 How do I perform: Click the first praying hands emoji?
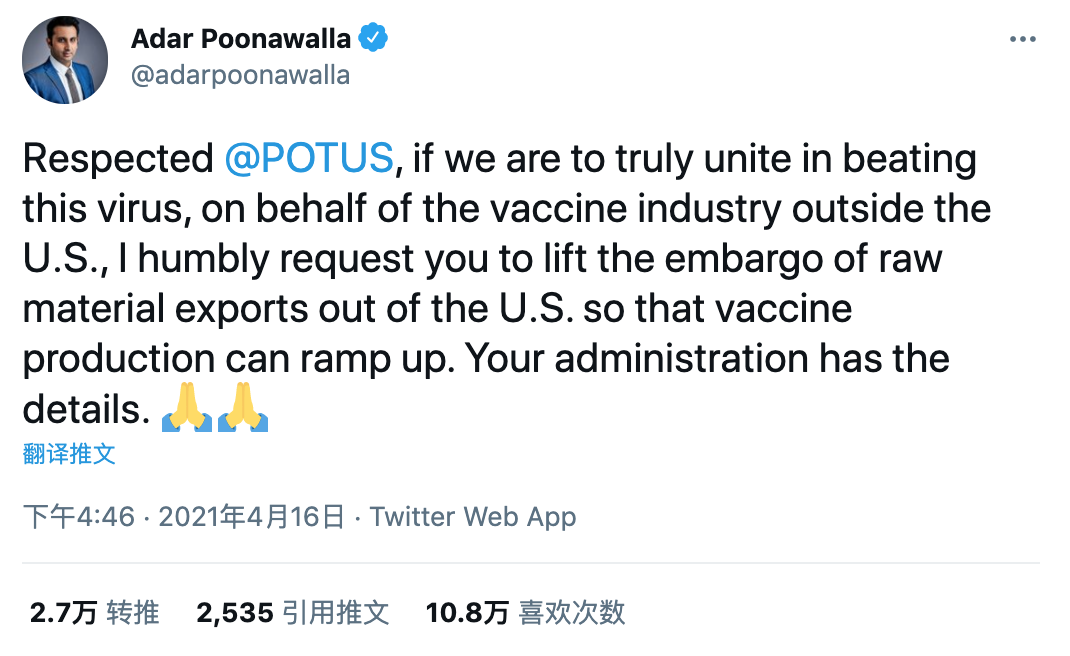[x=187, y=410]
